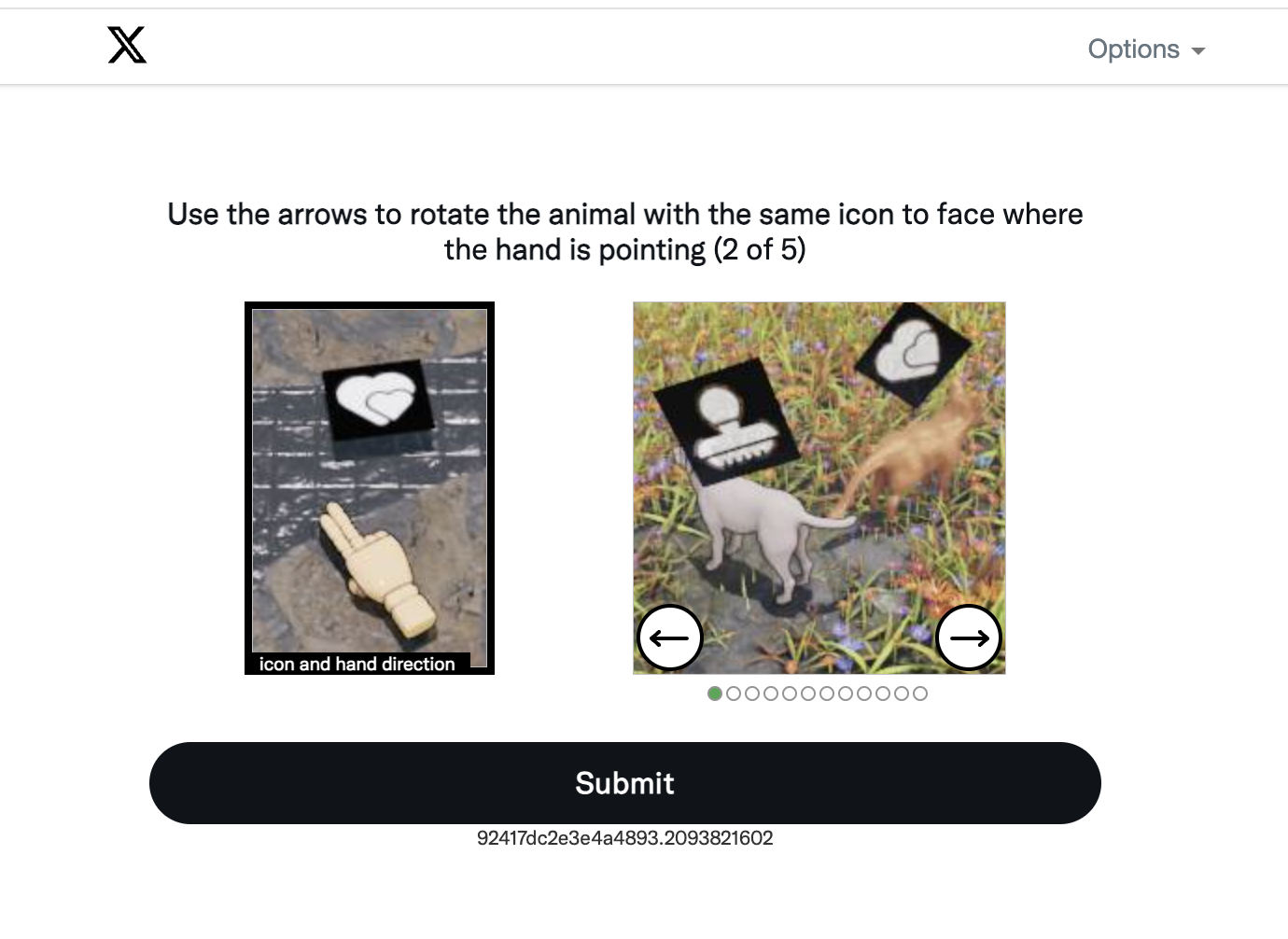Viewport: 1288px width, 939px height.
Task: Click the instruction text about rotating animal
Action: [625, 231]
